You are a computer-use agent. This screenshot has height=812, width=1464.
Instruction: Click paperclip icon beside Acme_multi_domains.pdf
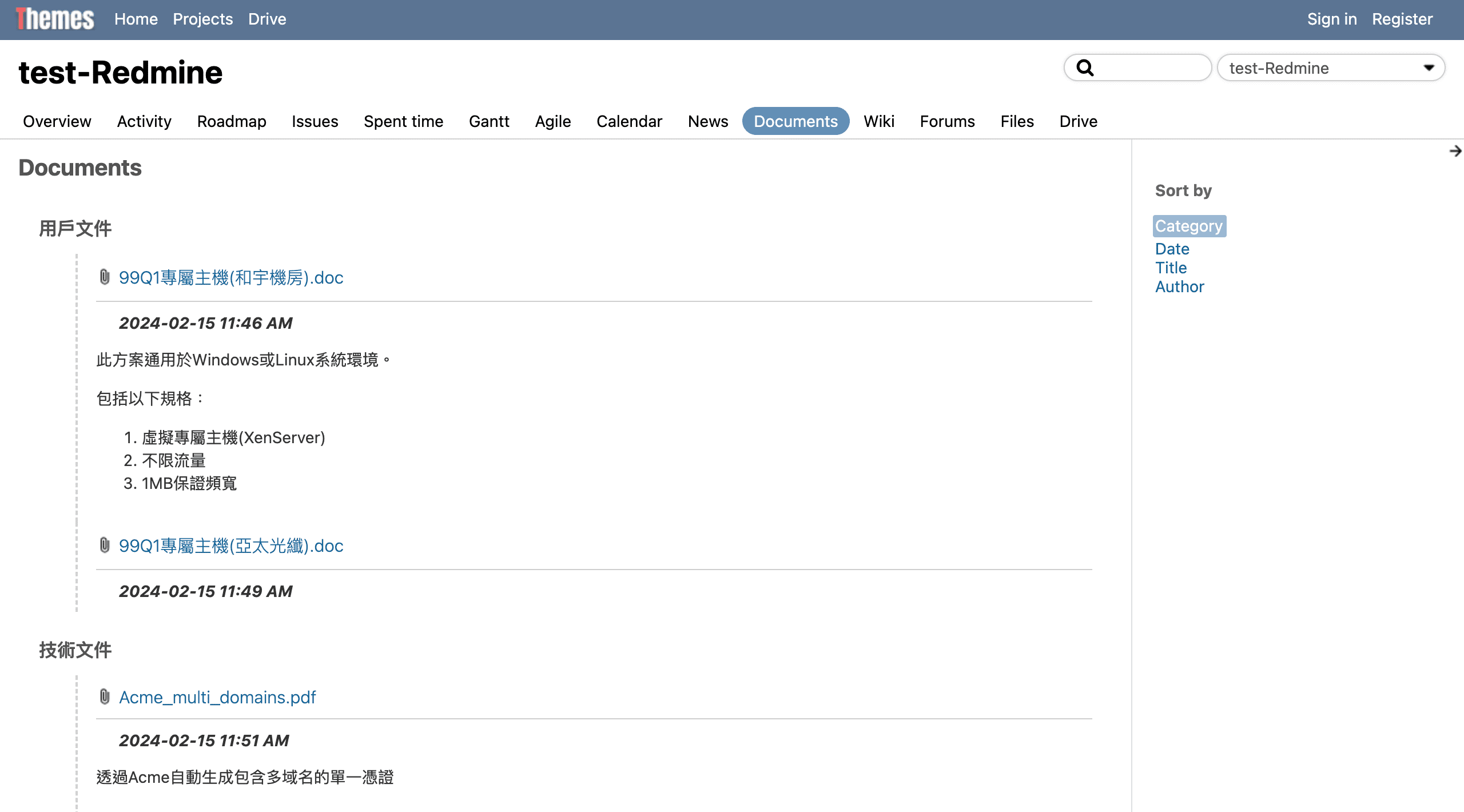point(105,697)
